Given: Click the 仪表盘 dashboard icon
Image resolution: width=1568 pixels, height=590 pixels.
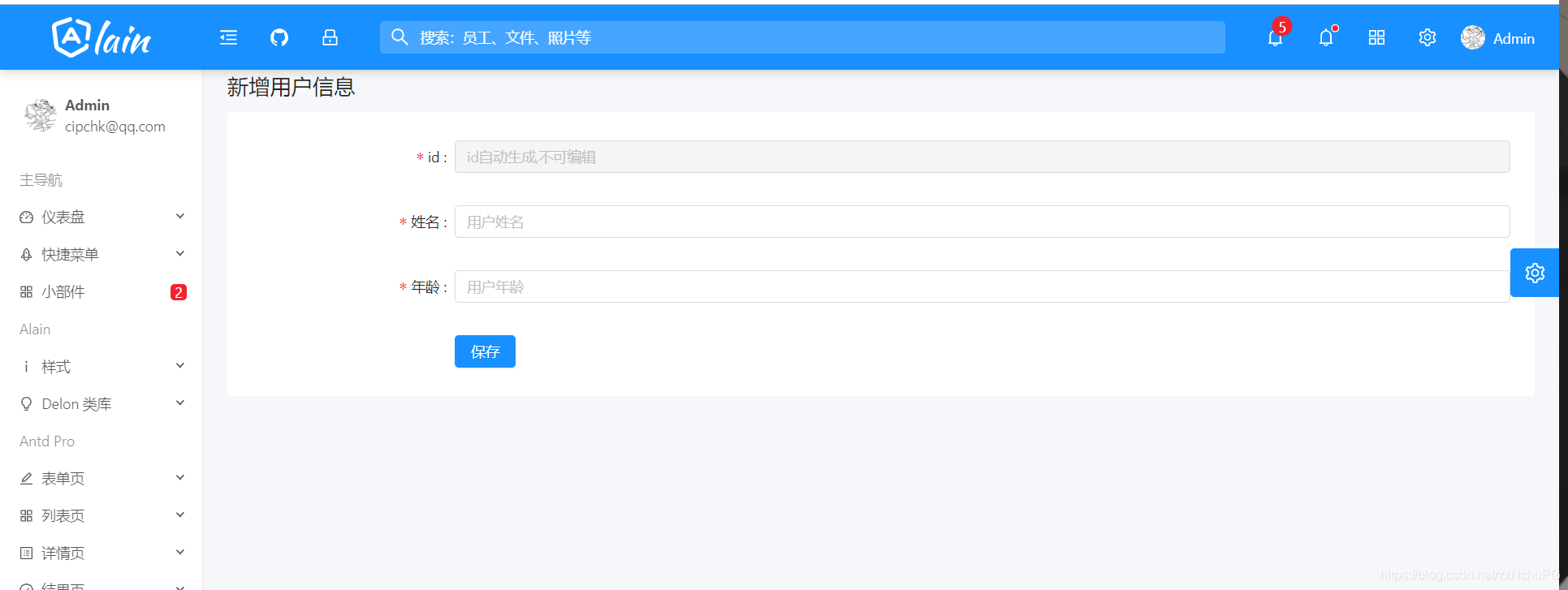Looking at the screenshot, I should (x=27, y=217).
